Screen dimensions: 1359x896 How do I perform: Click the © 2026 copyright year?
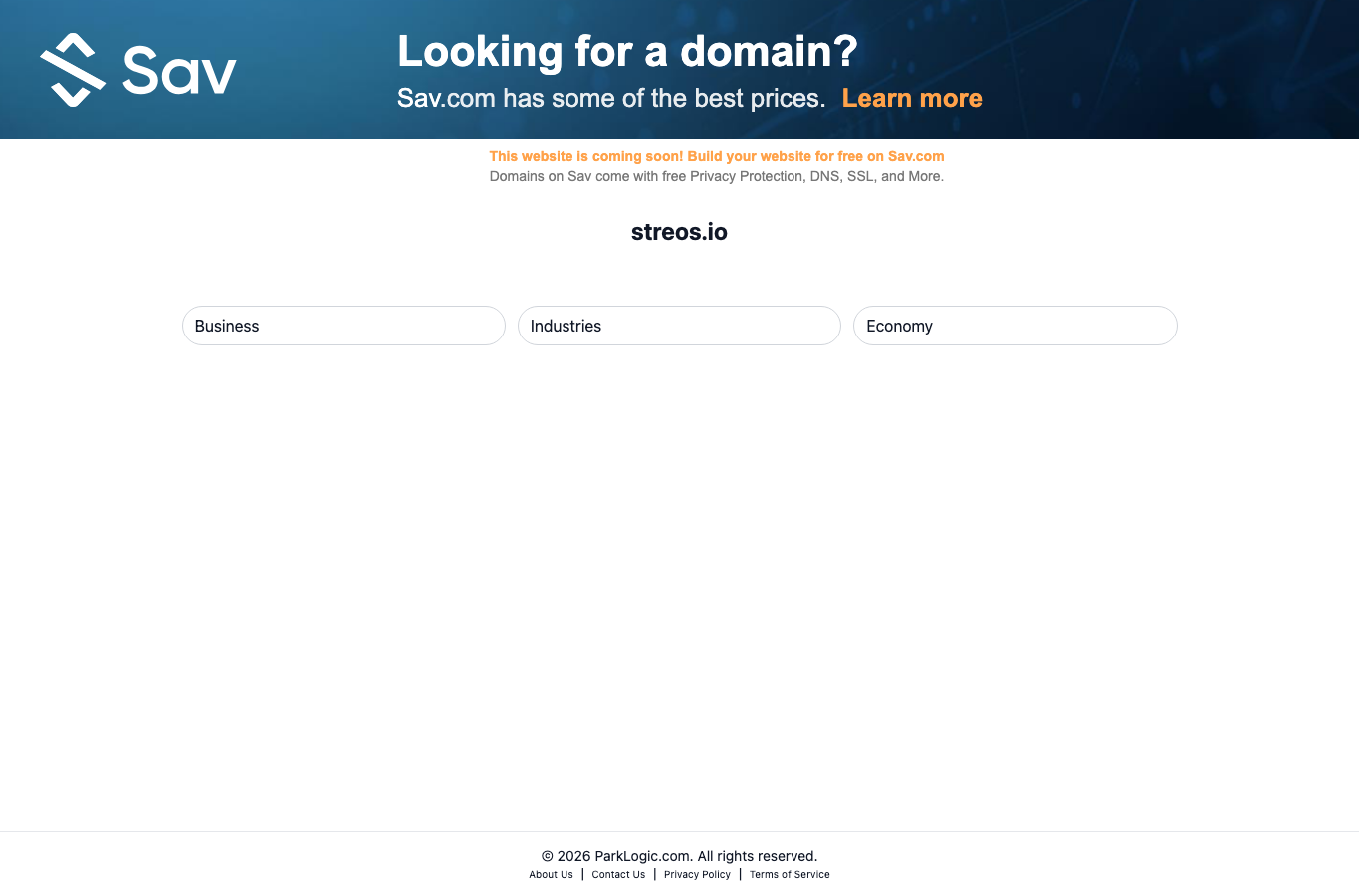(x=566, y=856)
